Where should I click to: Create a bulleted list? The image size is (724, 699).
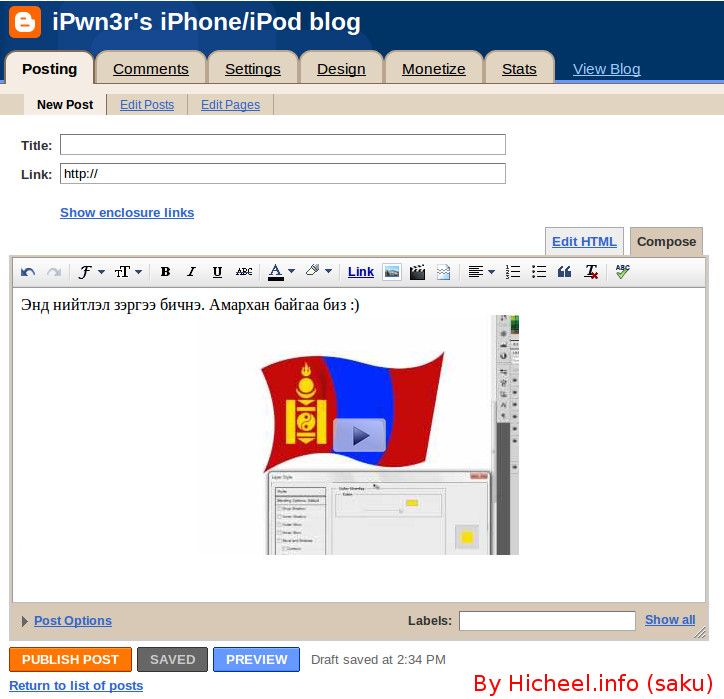[x=539, y=272]
